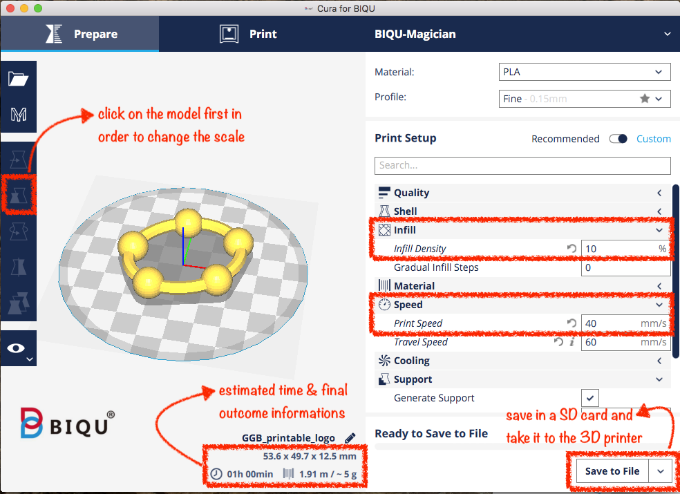Image resolution: width=680 pixels, height=494 pixels.
Task: Select the Scale tool in the sidebar
Action: pyautogui.click(x=18, y=195)
